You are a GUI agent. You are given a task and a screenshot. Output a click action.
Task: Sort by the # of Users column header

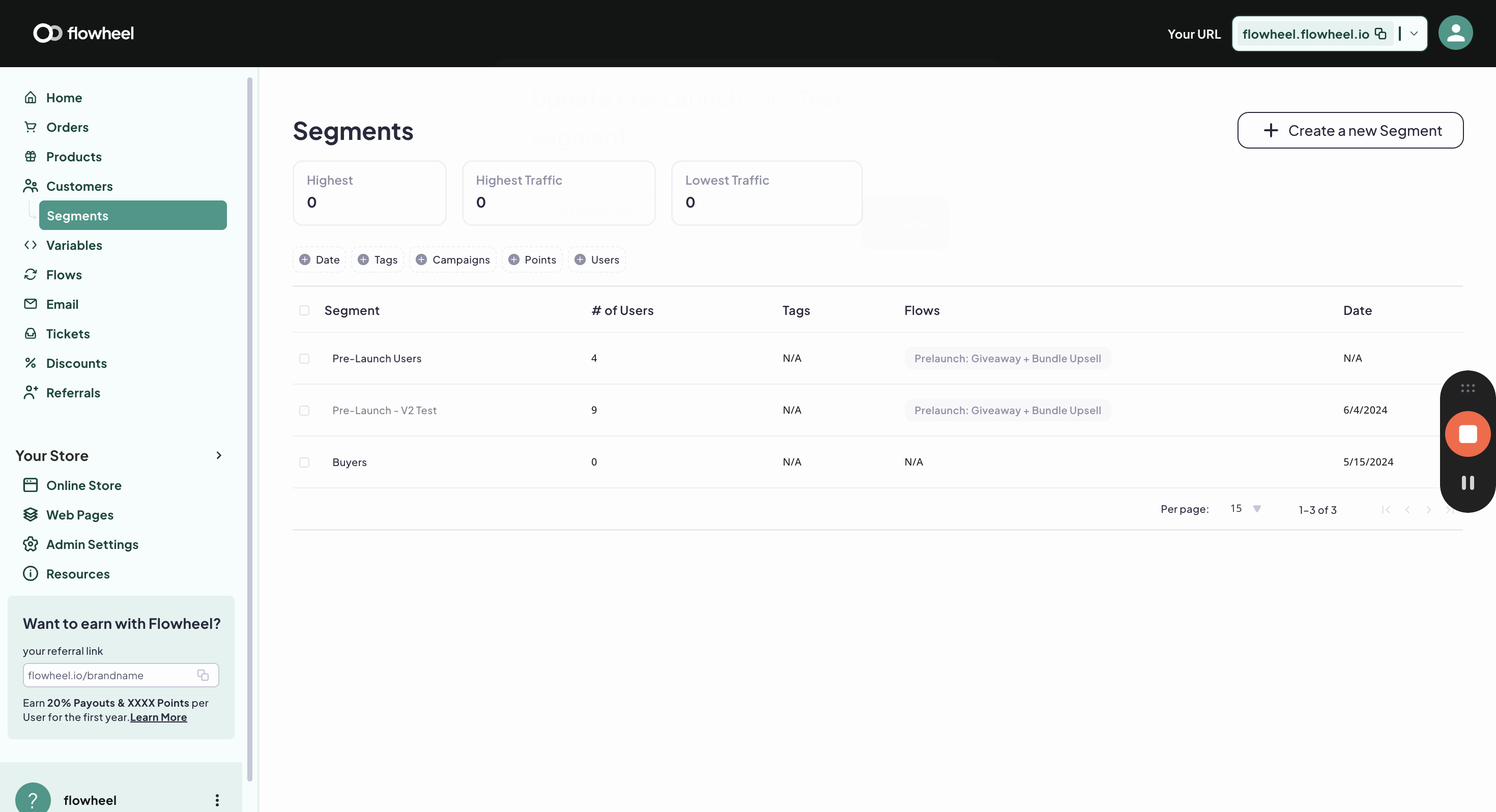tap(622, 311)
